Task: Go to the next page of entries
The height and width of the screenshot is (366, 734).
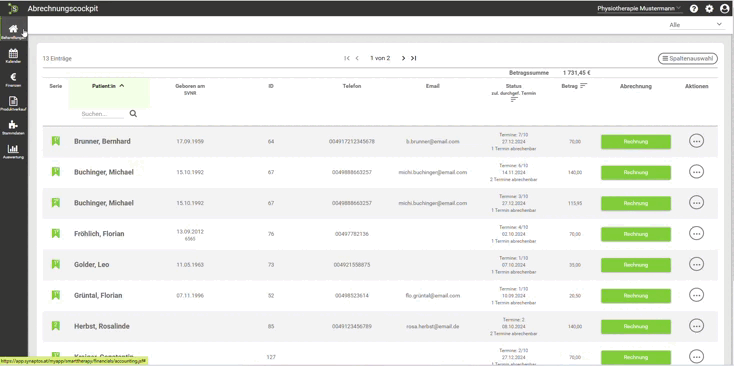Action: [403, 59]
